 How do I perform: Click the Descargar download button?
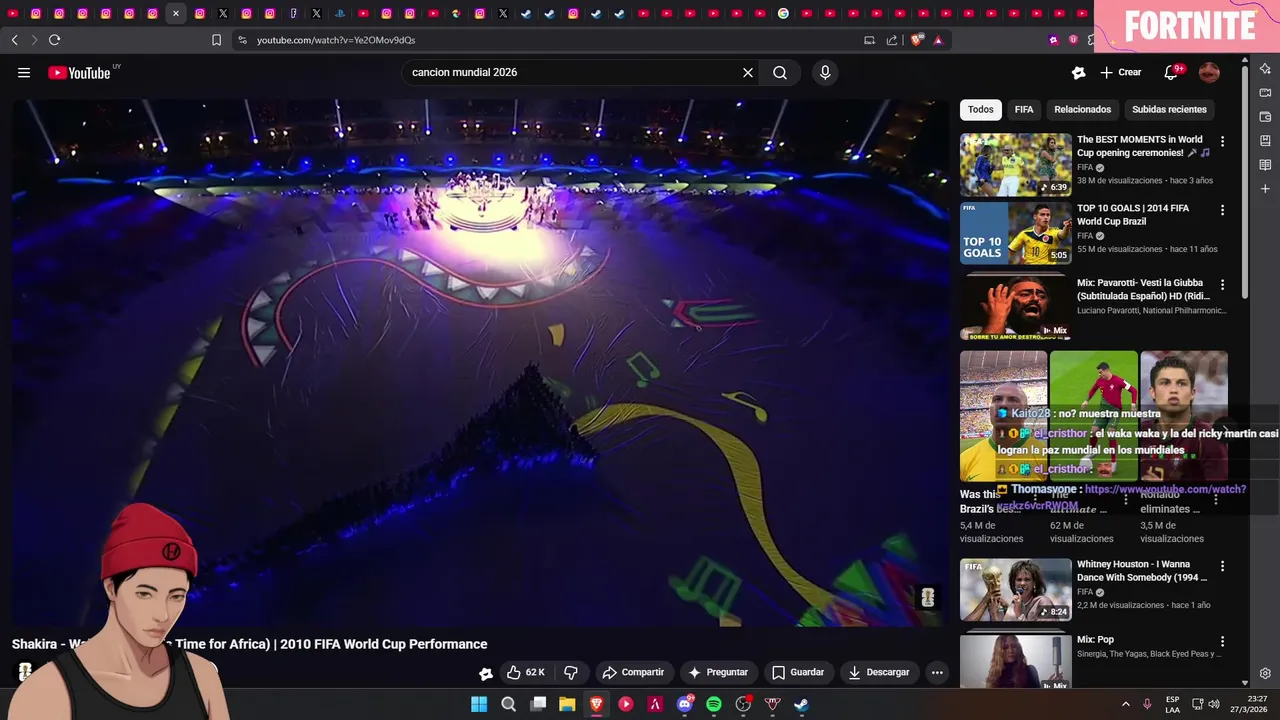pyautogui.click(x=879, y=673)
